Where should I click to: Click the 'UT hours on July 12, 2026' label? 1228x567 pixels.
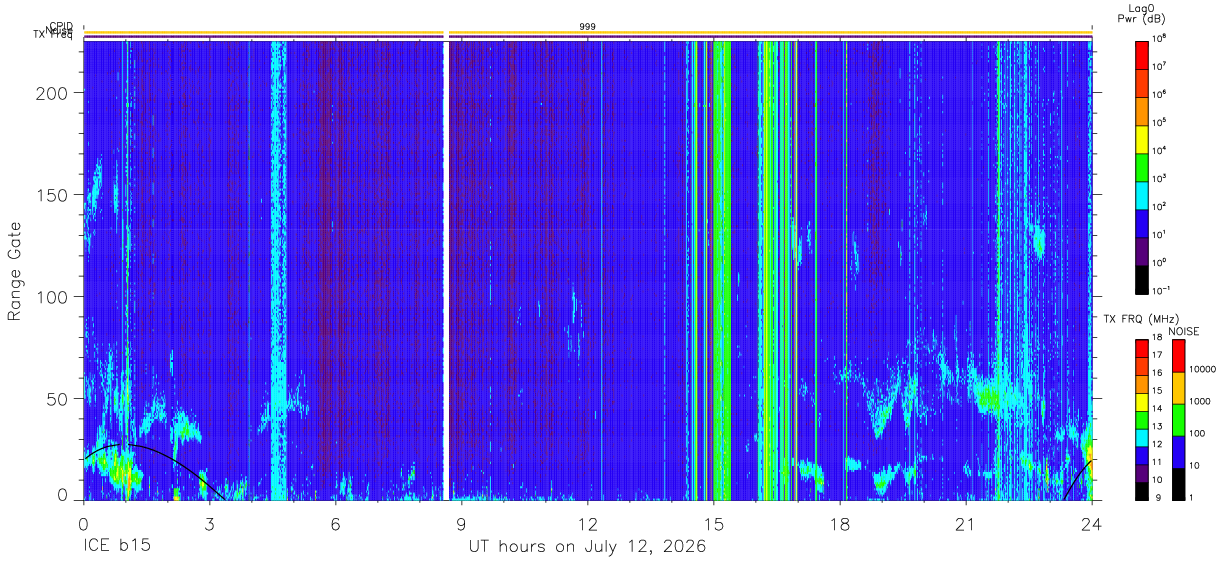(x=588, y=547)
